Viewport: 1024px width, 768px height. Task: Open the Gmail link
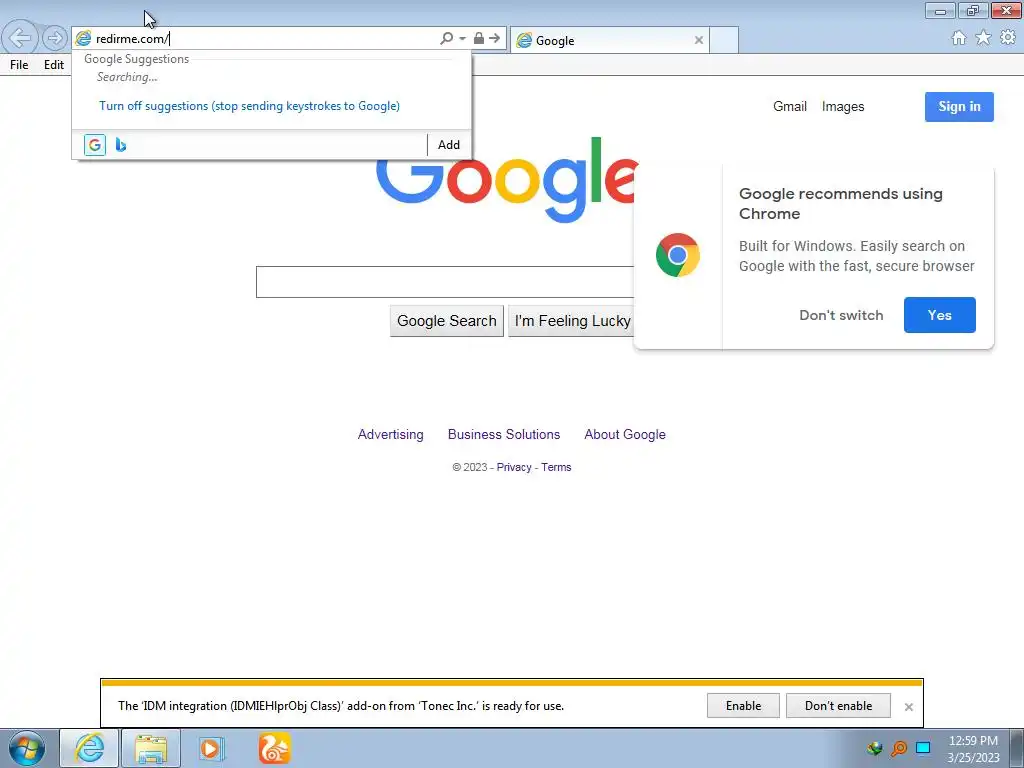pyautogui.click(x=790, y=106)
